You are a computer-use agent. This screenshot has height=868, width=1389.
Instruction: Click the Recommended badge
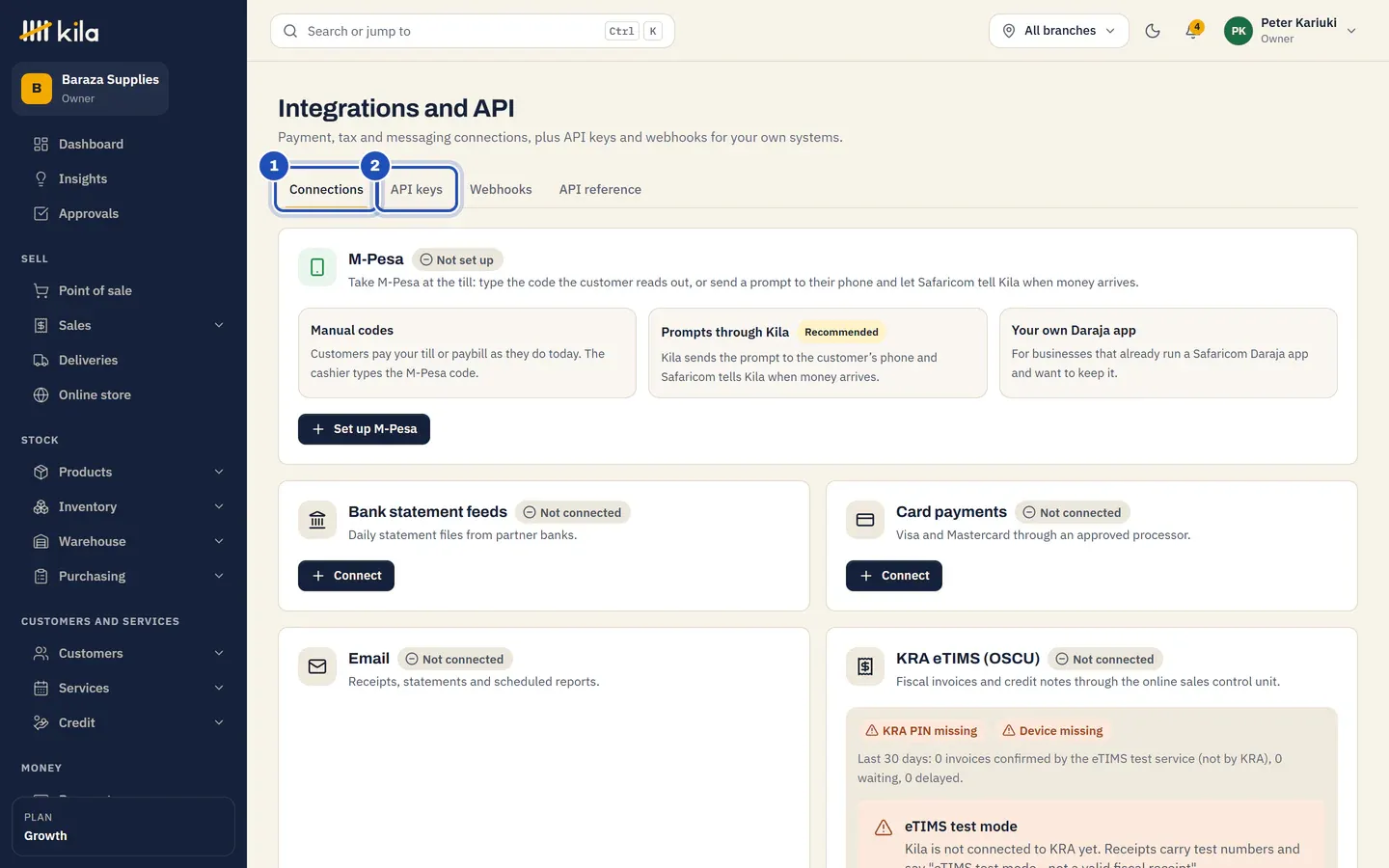[x=841, y=332]
